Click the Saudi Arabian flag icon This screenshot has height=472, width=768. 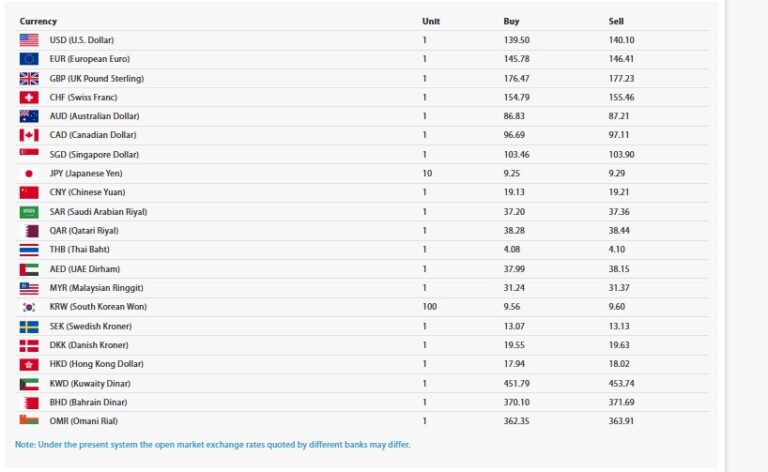(29, 212)
